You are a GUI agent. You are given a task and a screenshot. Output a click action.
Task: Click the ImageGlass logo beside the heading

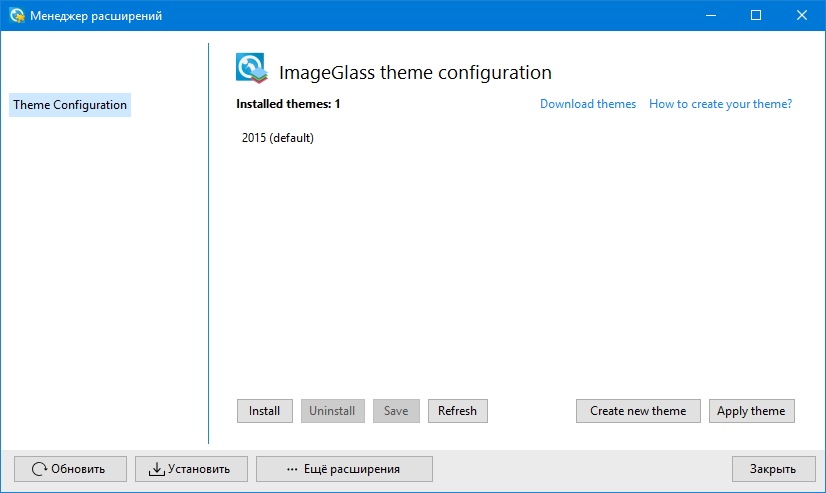pyautogui.click(x=251, y=68)
